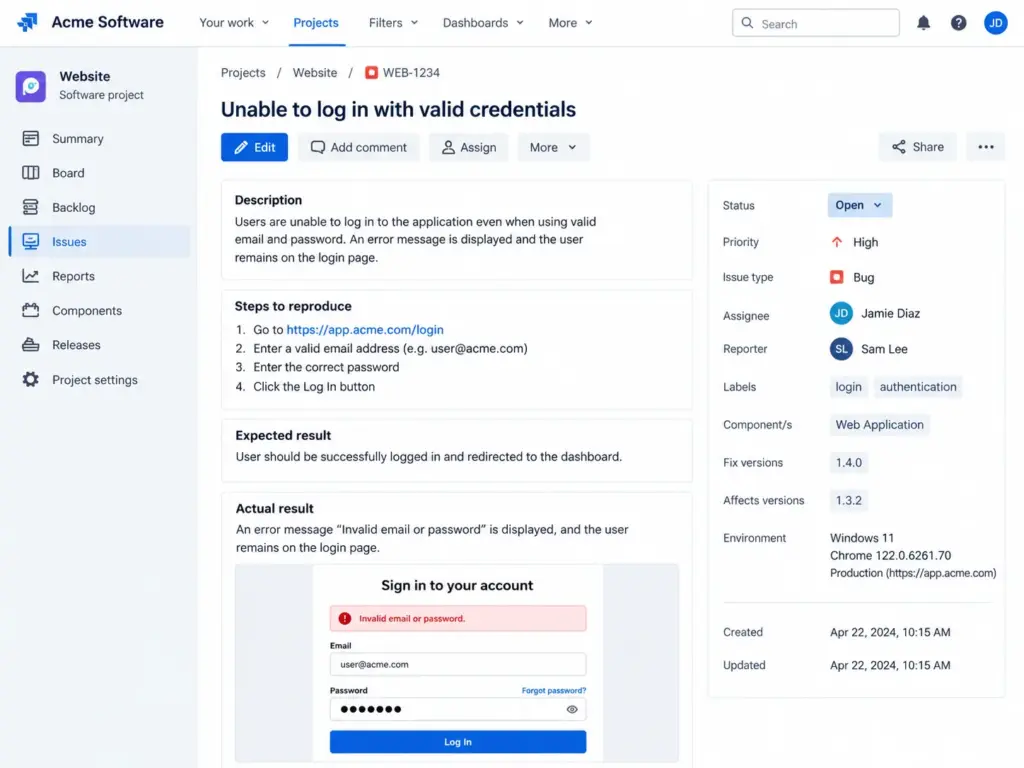
Task: Click the Board sidebar icon
Action: pyautogui.click(x=31, y=173)
